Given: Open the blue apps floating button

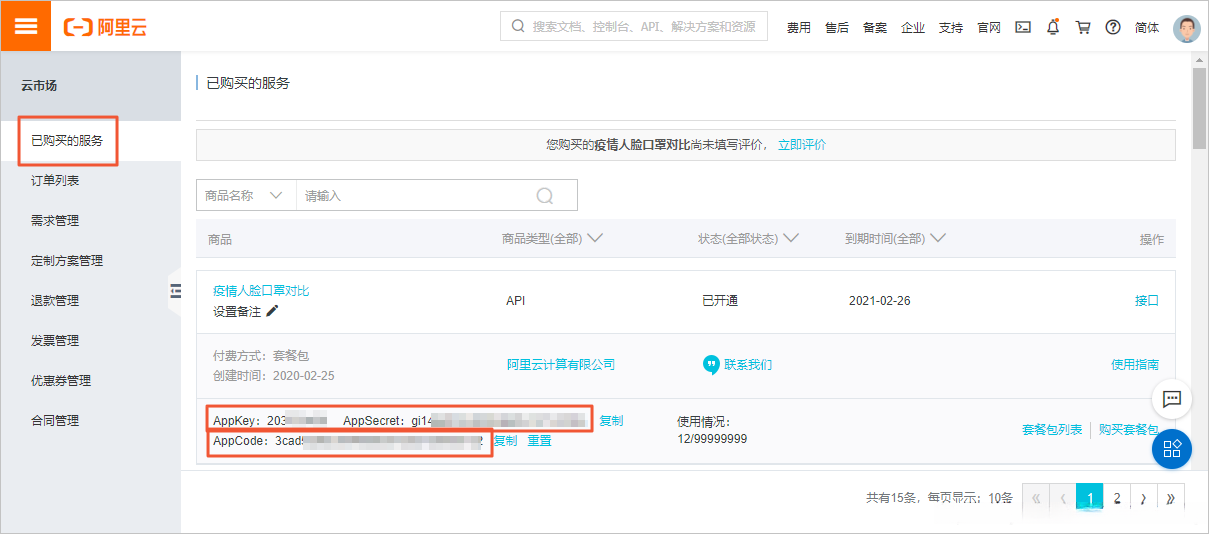Looking at the screenshot, I should 1171,449.
